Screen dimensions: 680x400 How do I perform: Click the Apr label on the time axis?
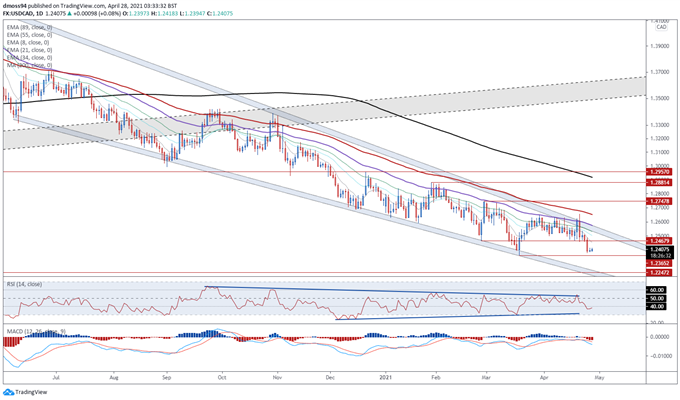[x=544, y=377]
